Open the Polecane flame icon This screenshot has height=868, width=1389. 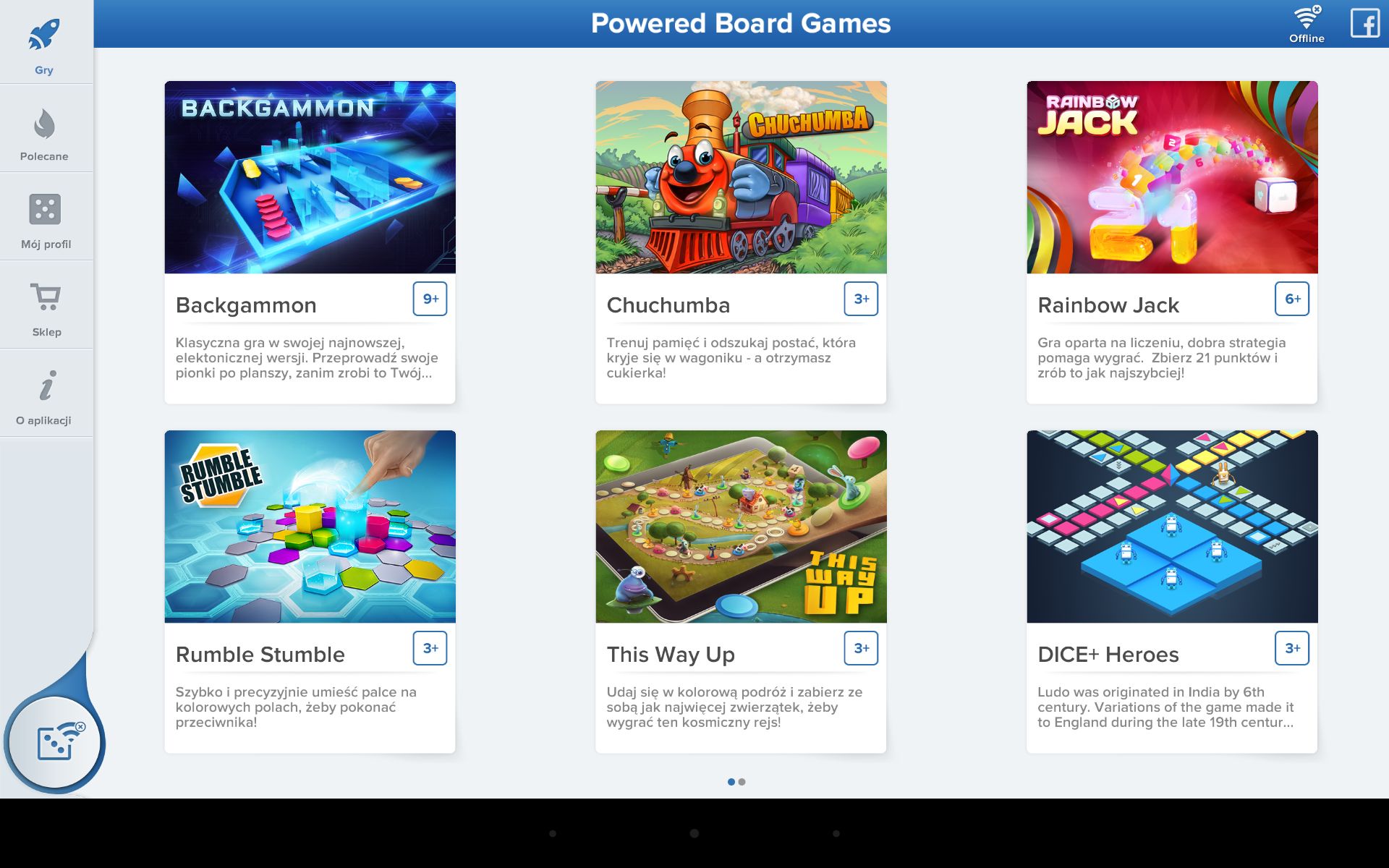[44, 124]
